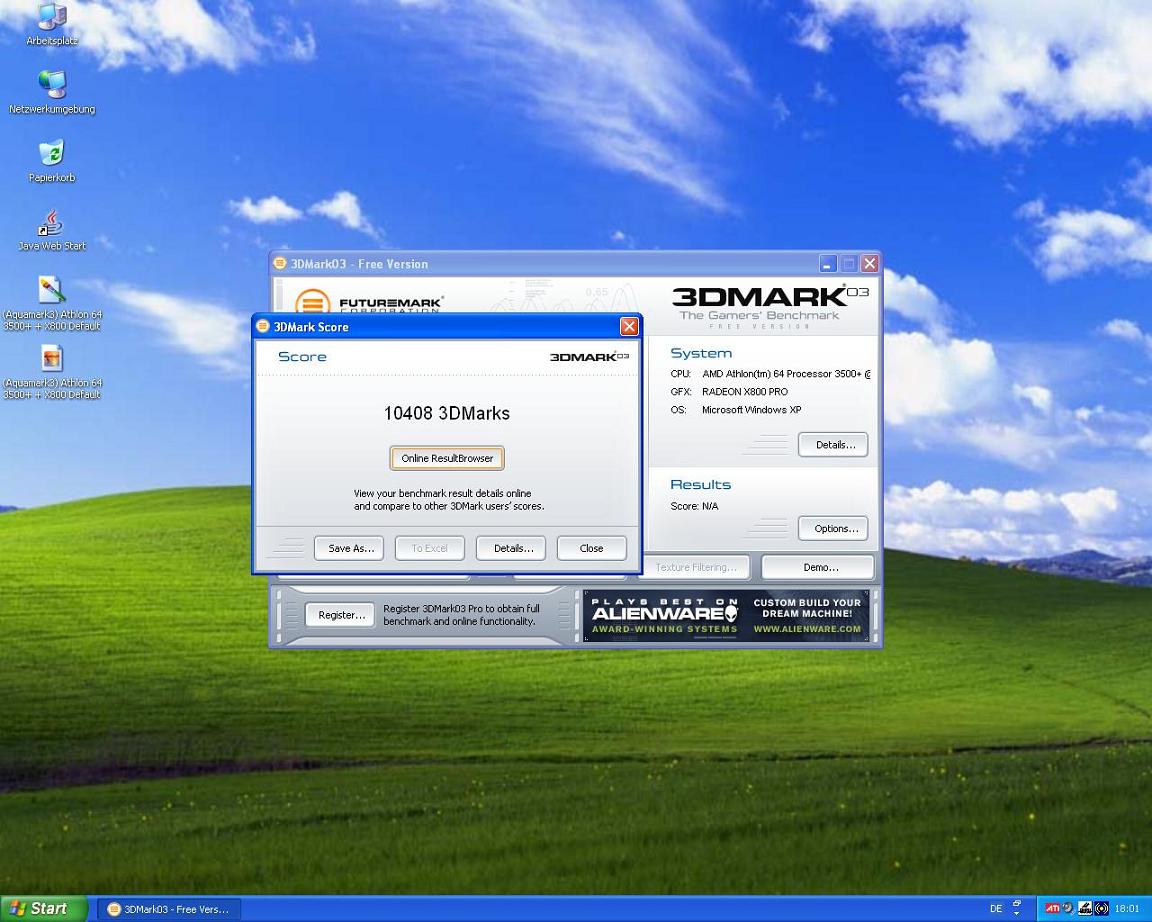Click the scanner-like tray icon beside clock group
Viewport: 1152px width, 922px height.
(1085, 908)
